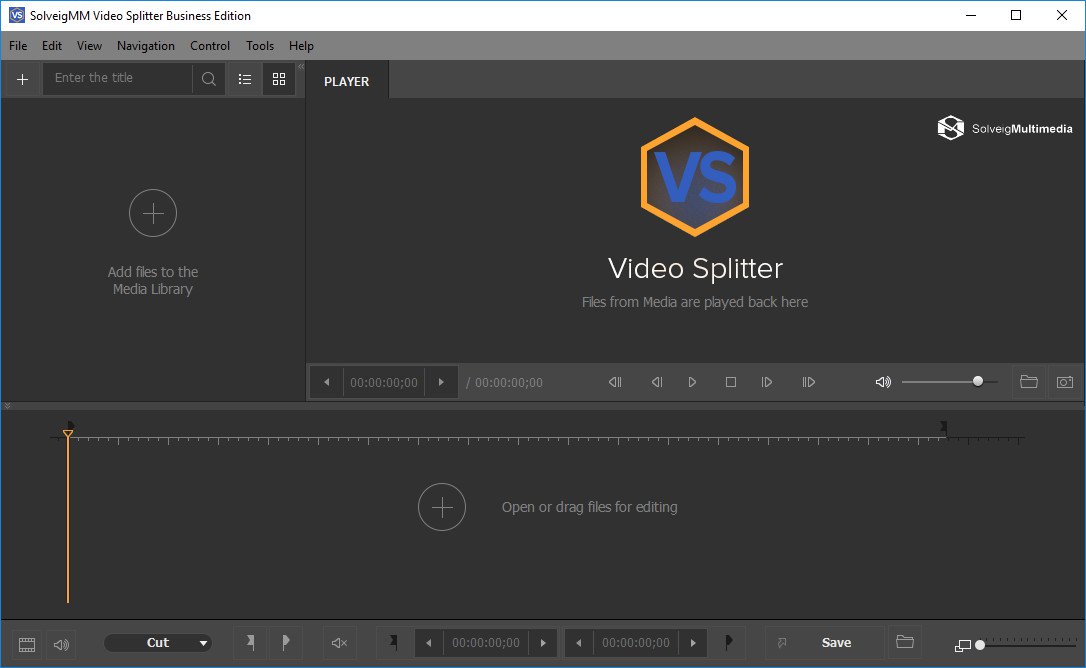Switch Media Library to thumbnail grid view
The width and height of the screenshot is (1086, 668).
[x=279, y=79]
